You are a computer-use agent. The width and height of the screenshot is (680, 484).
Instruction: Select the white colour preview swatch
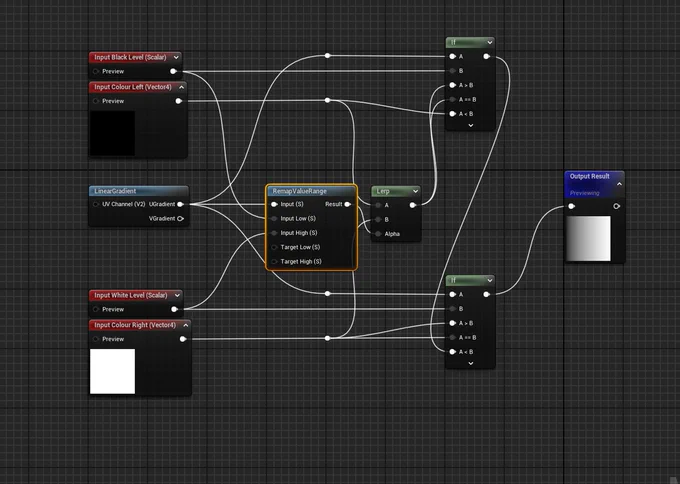click(112, 371)
